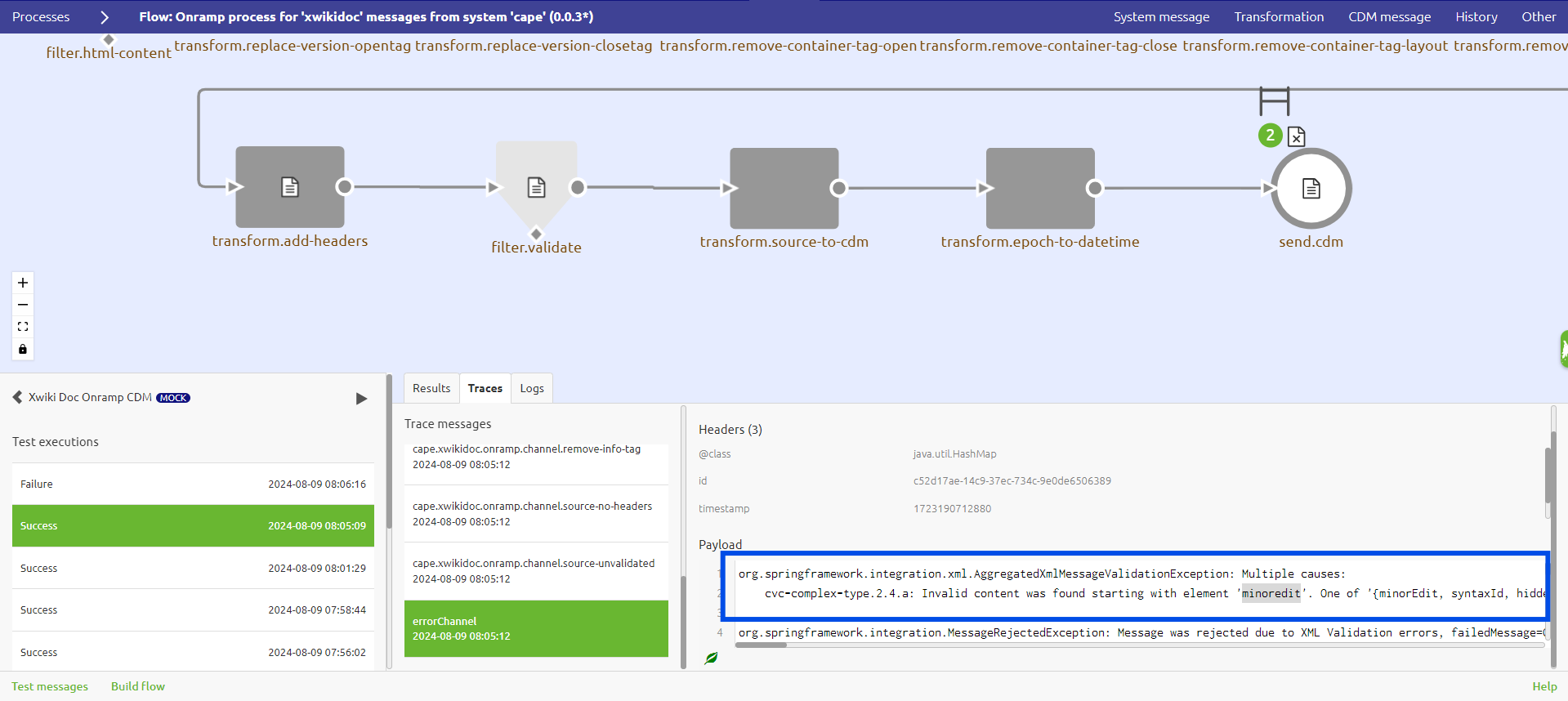Click the green side tab at right edge
Viewport: 1568px width, 701px height.
pyautogui.click(x=1563, y=350)
